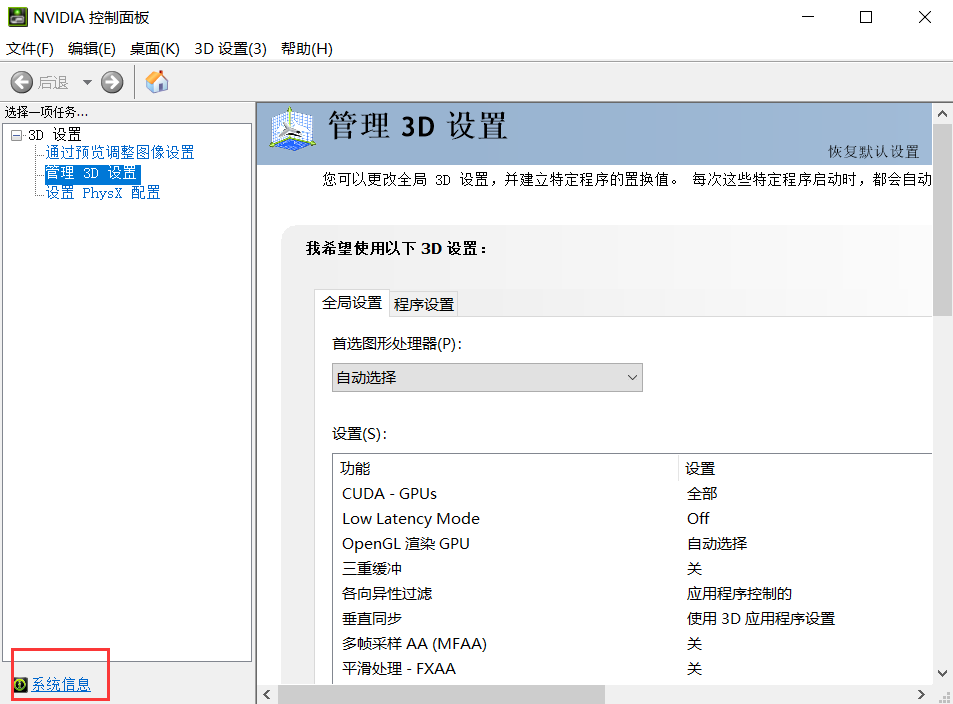953x704 pixels.
Task: Minimize the NVIDIA 控制面板 window
Action: coord(808,17)
